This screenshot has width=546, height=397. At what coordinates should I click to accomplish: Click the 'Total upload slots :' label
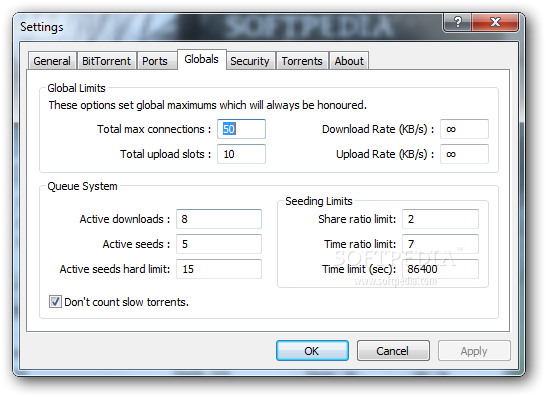[165, 154]
